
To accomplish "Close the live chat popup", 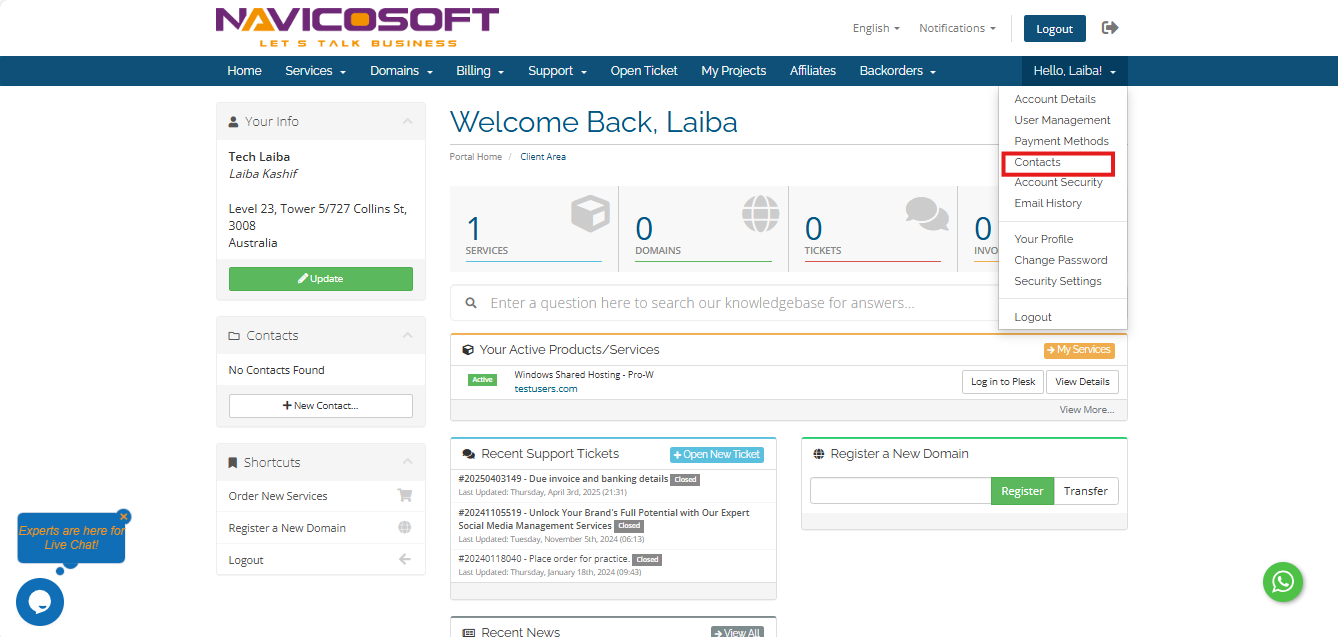I will (124, 517).
